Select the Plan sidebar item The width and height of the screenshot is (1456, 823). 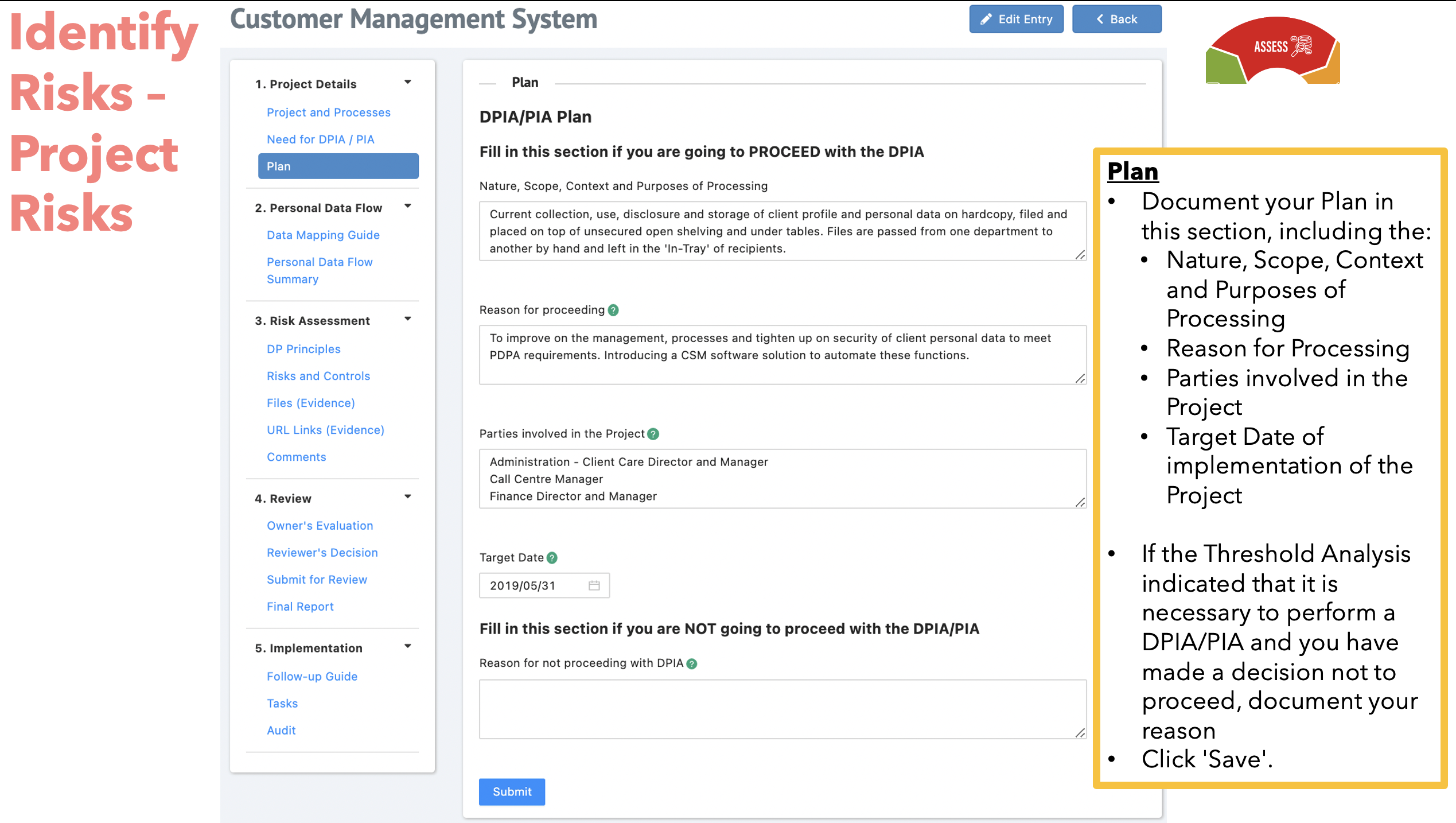point(338,166)
